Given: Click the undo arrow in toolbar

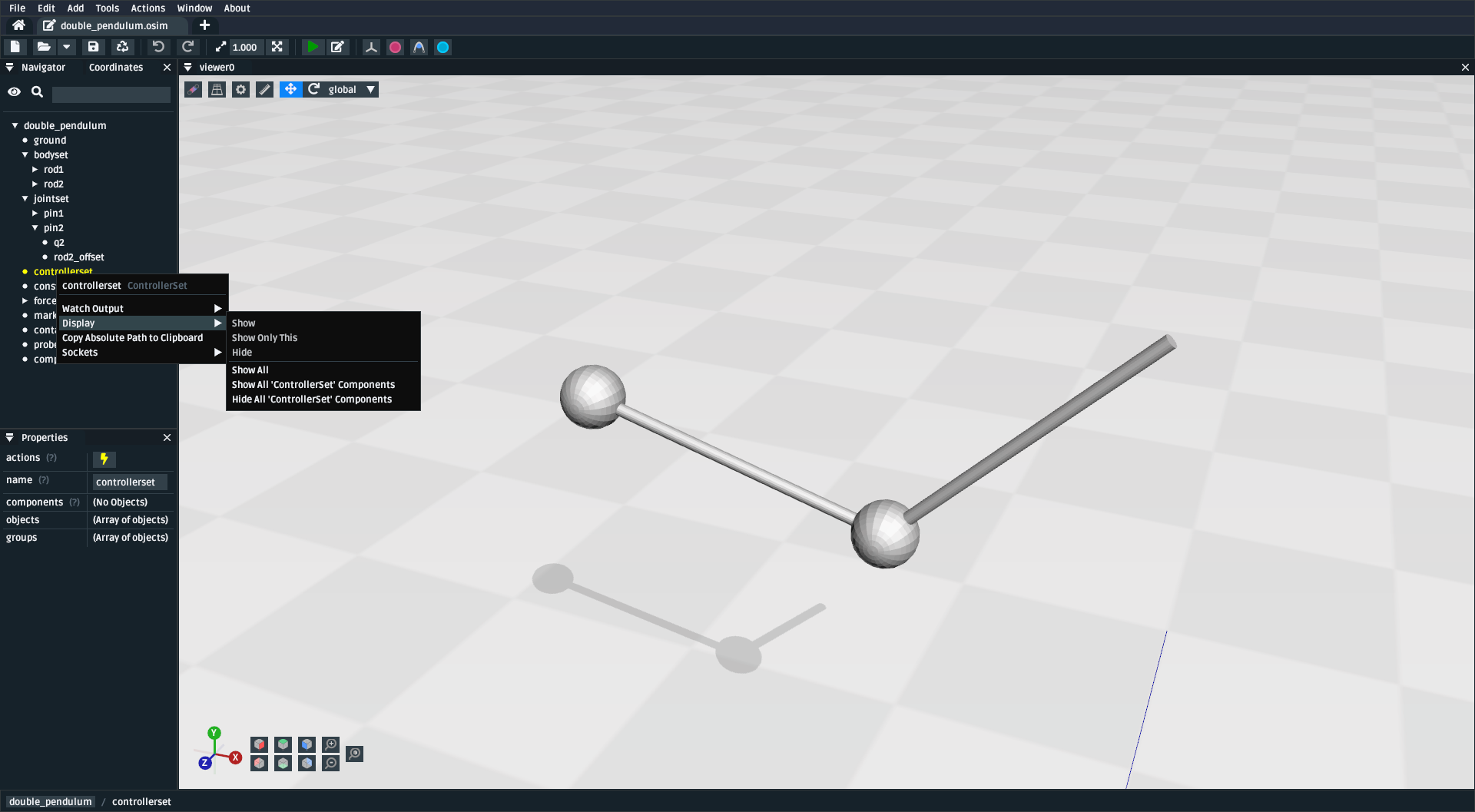Looking at the screenshot, I should pos(158,47).
